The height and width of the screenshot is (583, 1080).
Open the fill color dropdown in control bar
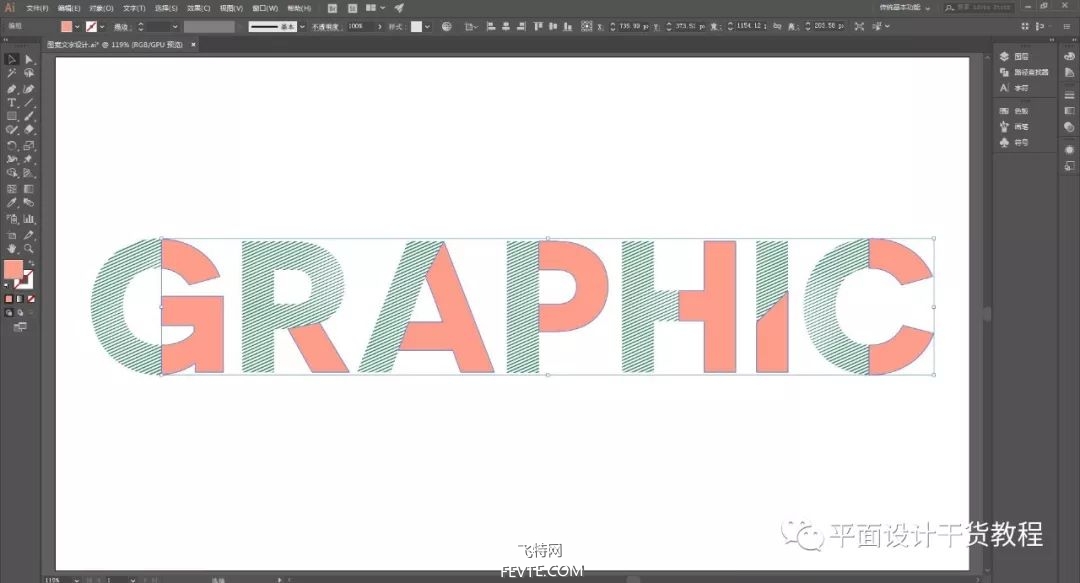[77, 27]
